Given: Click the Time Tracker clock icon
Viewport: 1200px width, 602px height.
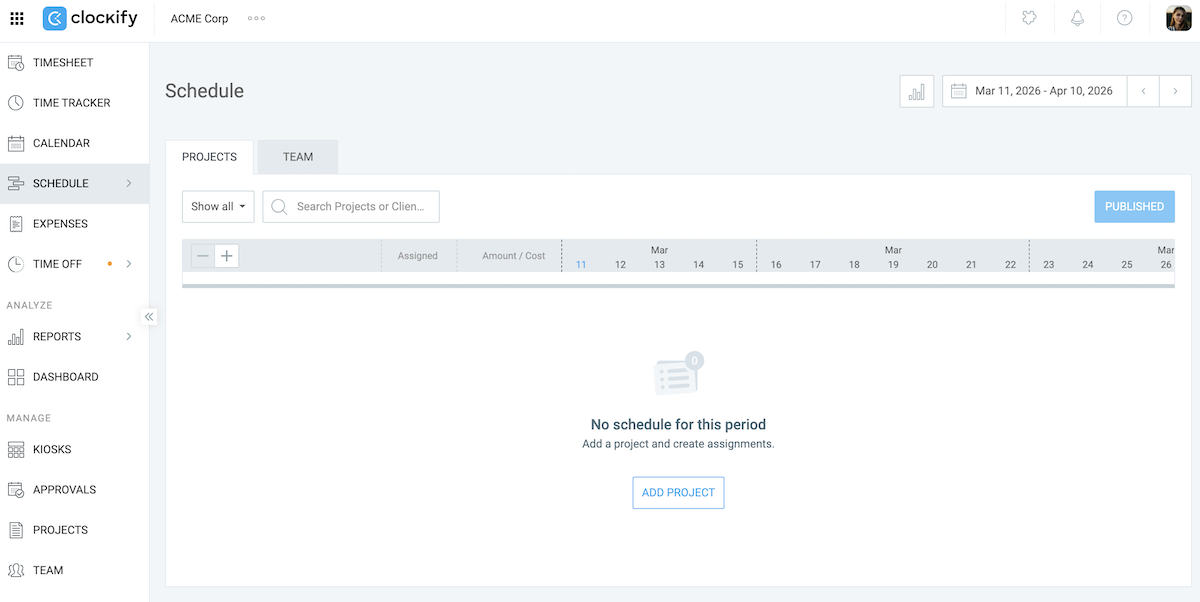Looking at the screenshot, I should click(16, 103).
